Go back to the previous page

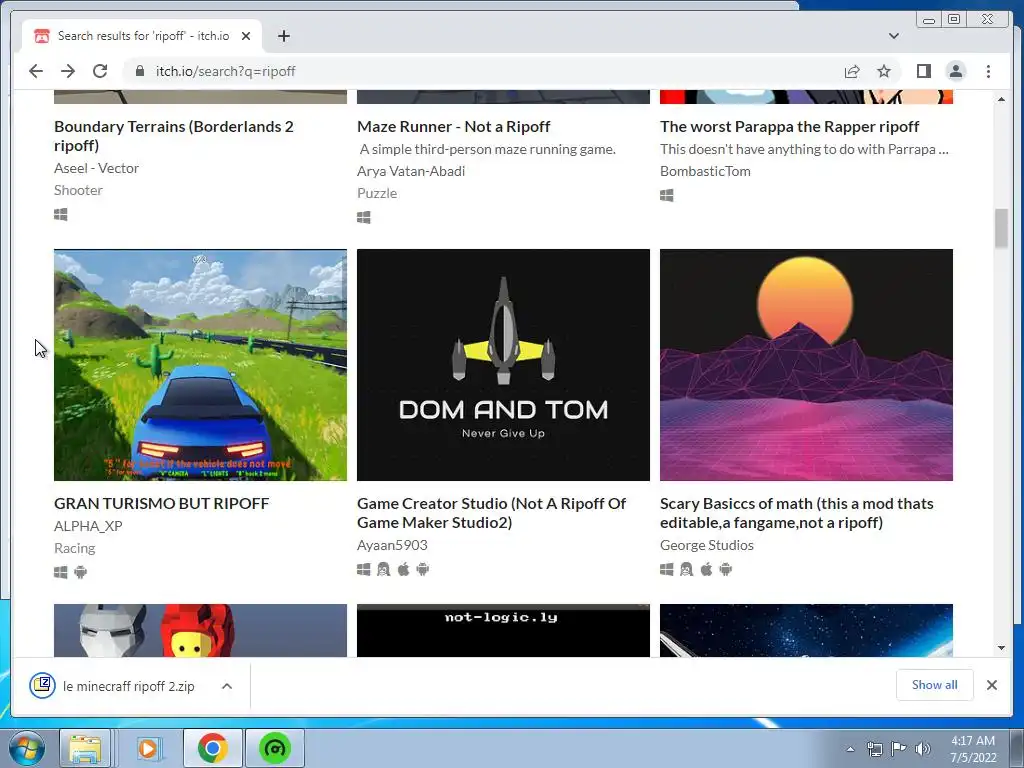(36, 71)
